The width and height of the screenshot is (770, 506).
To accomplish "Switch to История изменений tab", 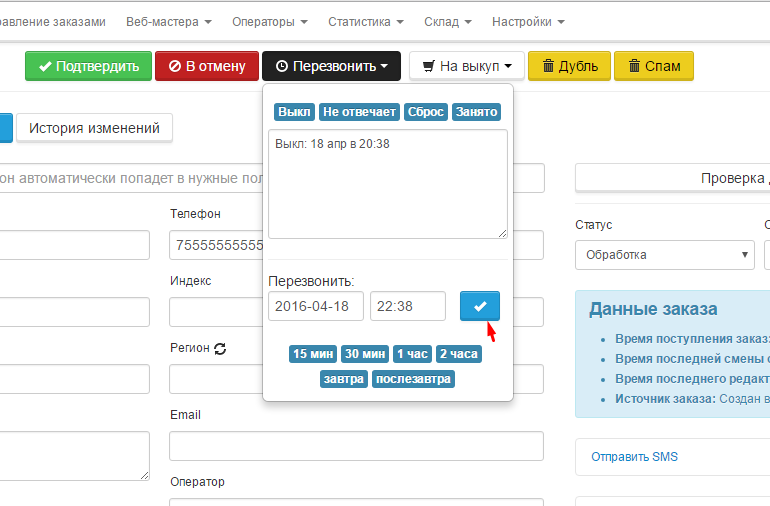I will point(94,128).
